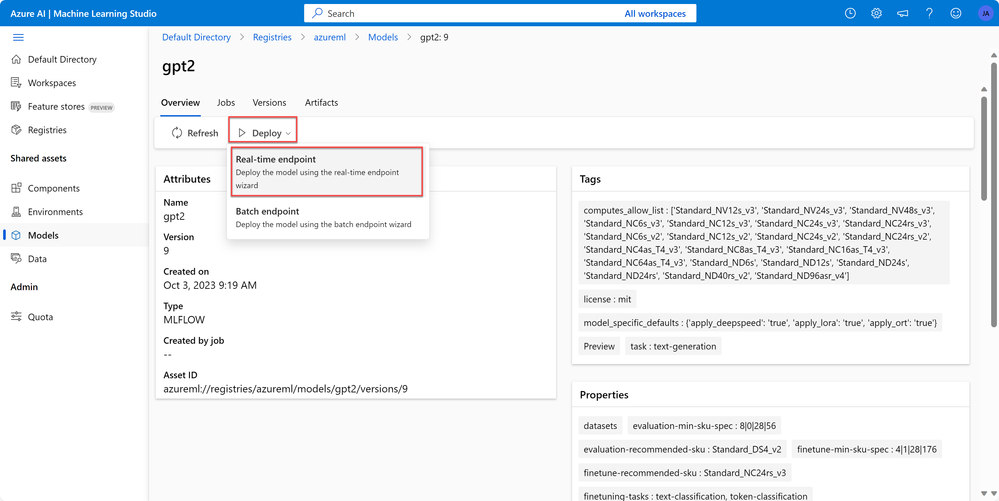This screenshot has width=999, height=501.
Task: Switch to the Jobs tab
Action: tap(226, 103)
